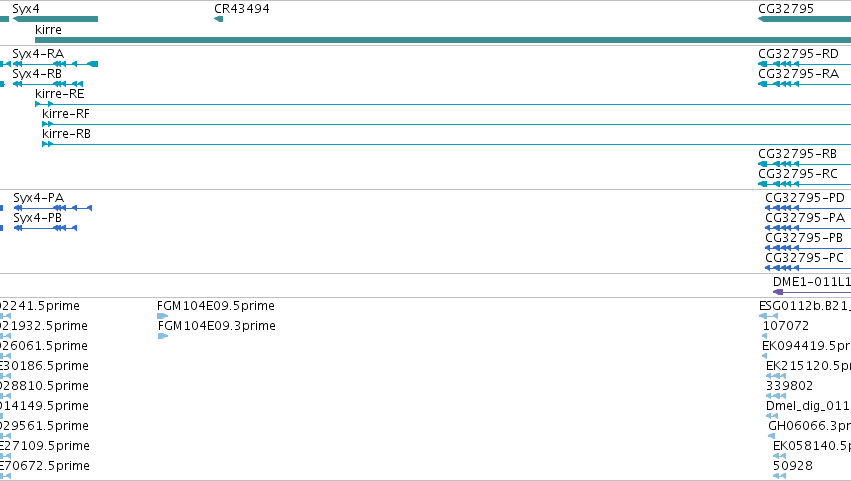Click the EST label ending 29561.5prime

pyautogui.click(x=44, y=427)
